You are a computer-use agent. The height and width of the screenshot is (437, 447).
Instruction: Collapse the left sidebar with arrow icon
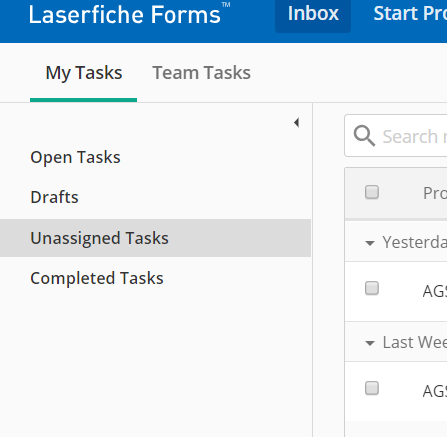296,123
